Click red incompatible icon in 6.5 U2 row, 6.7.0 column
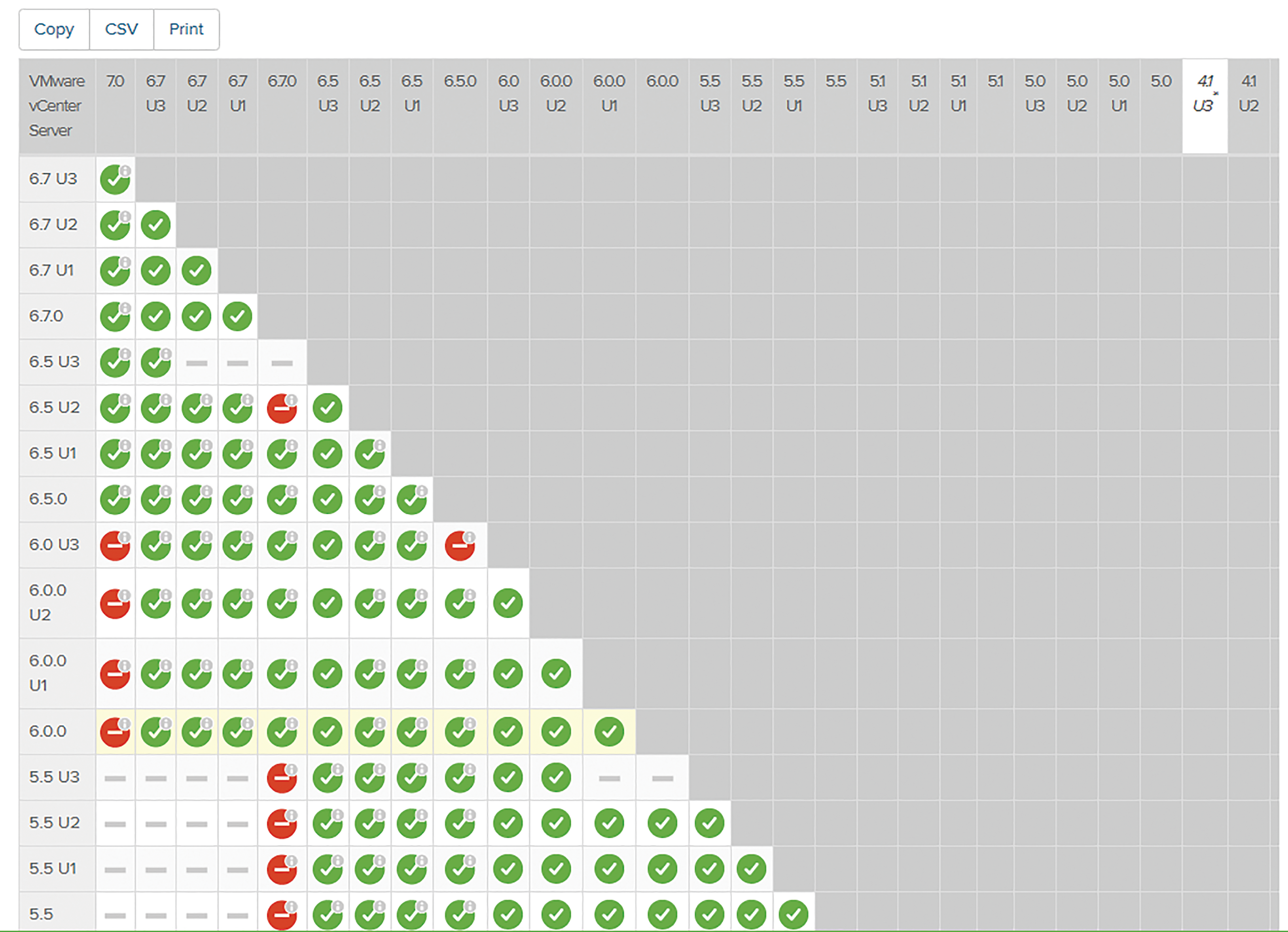 coord(282,408)
